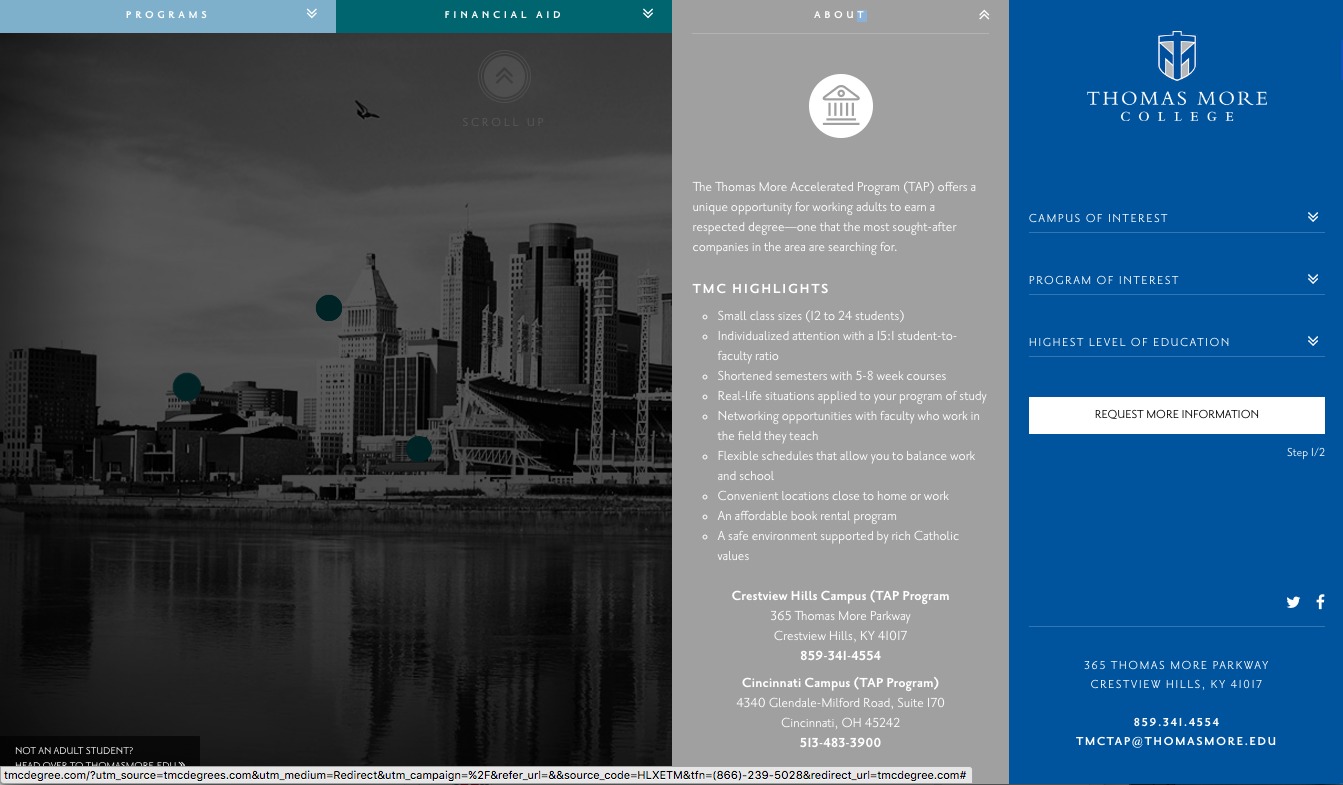Call Crestview Hills campus number 859-341-4554

pyautogui.click(x=840, y=656)
